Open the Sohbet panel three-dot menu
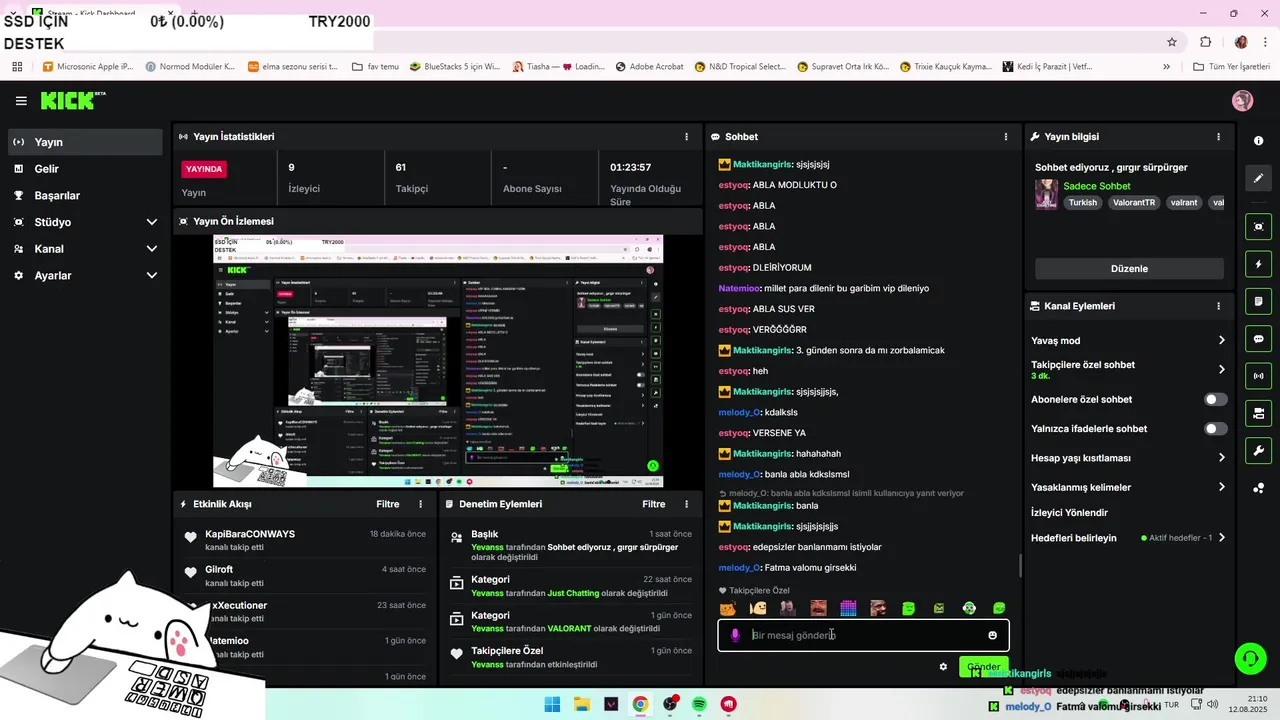 click(x=1006, y=137)
